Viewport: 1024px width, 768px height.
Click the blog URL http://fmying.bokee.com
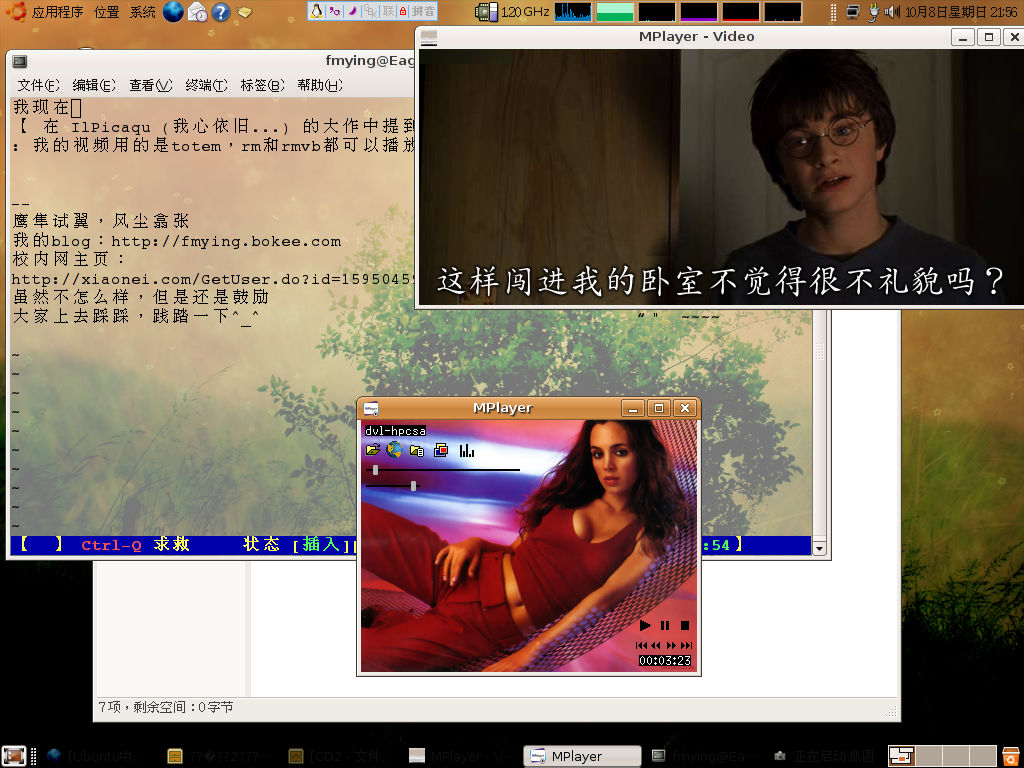click(x=226, y=242)
